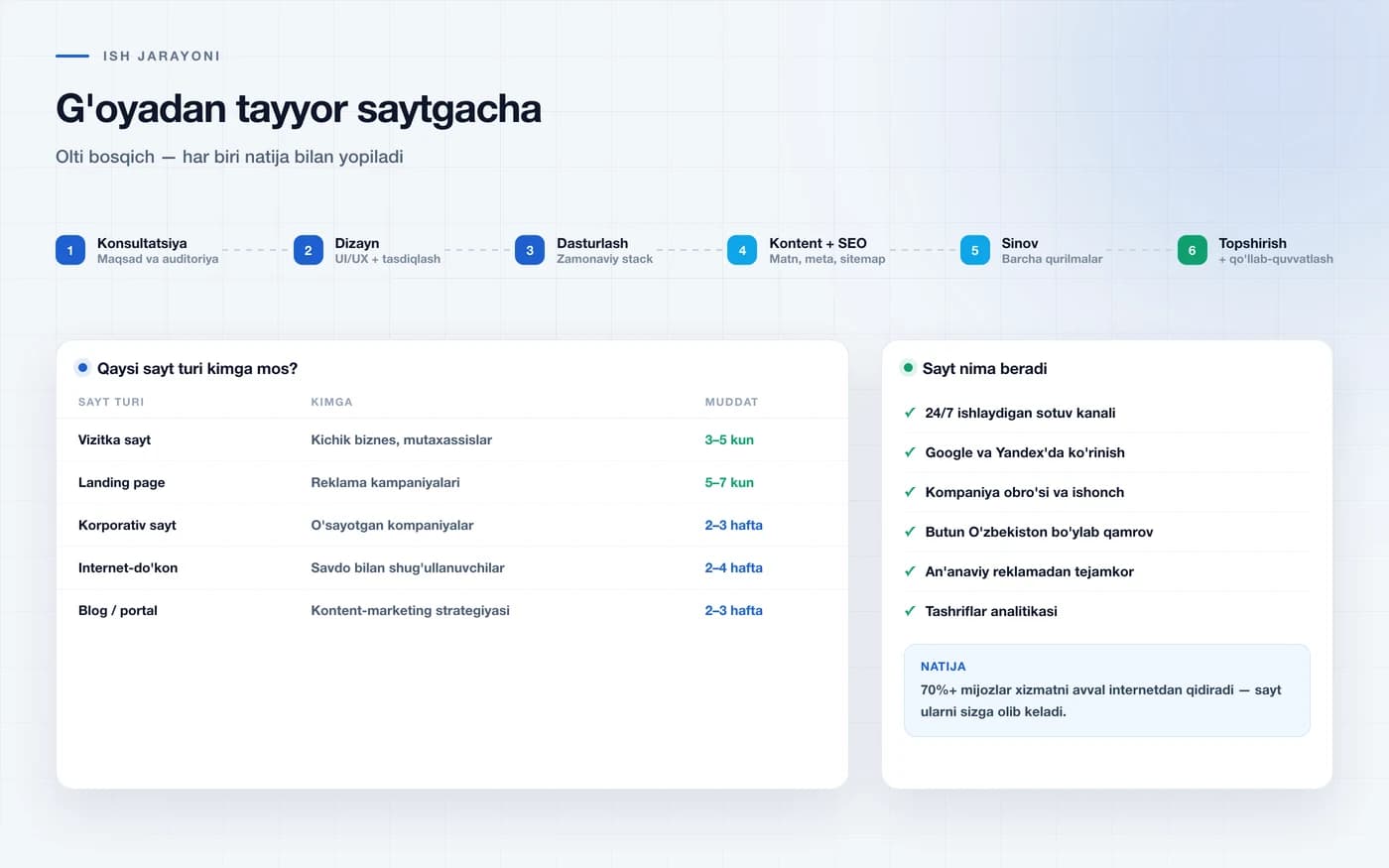Click step 3 badge for Dasturlash
Screen dimensions: 1389x868
click(x=530, y=250)
